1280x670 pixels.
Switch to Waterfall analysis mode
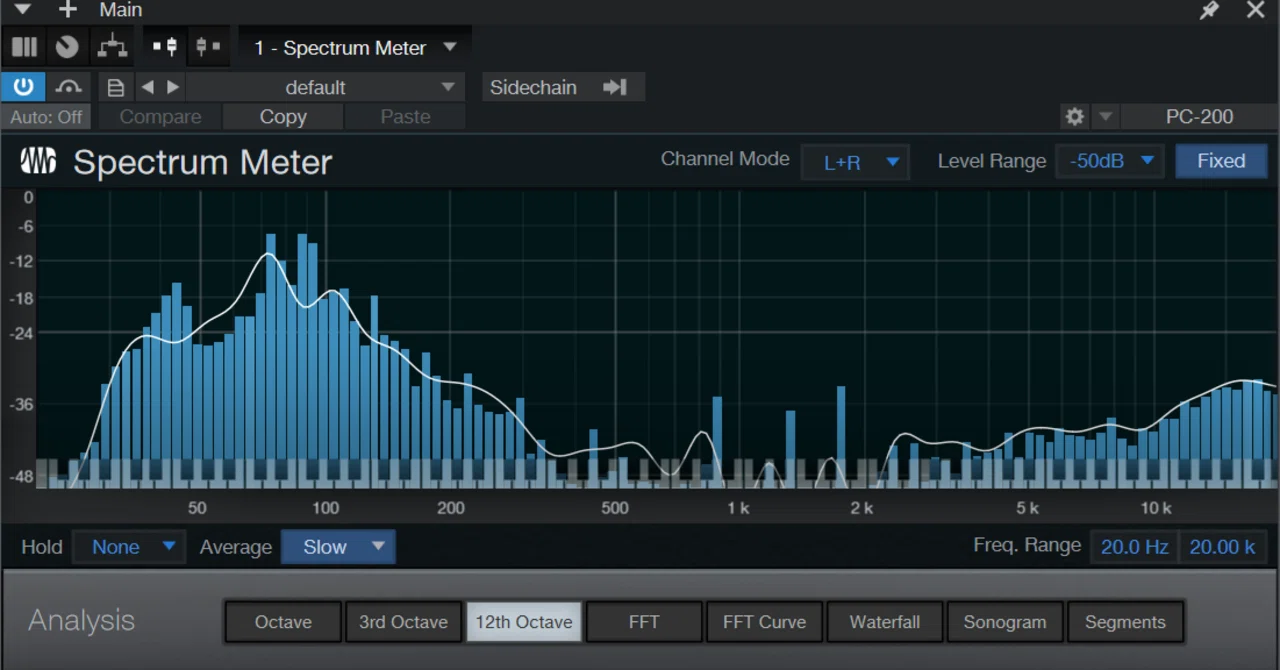click(885, 622)
